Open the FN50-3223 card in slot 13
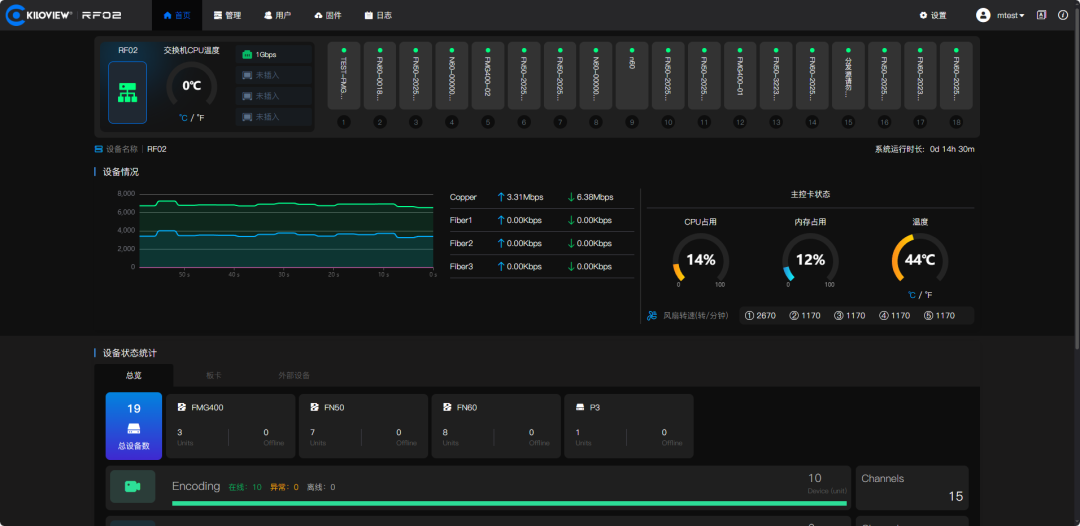 [776, 76]
